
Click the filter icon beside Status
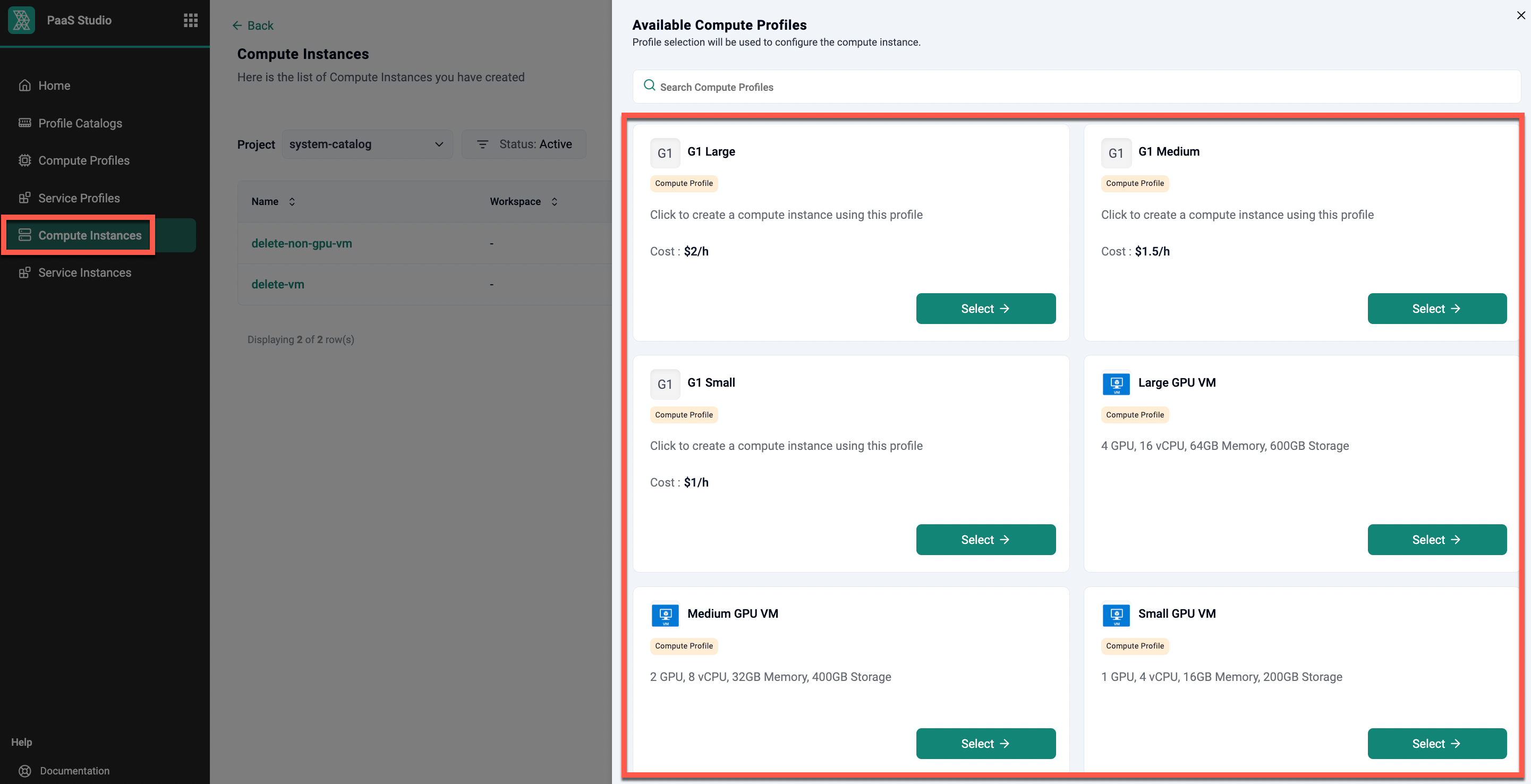[x=482, y=144]
